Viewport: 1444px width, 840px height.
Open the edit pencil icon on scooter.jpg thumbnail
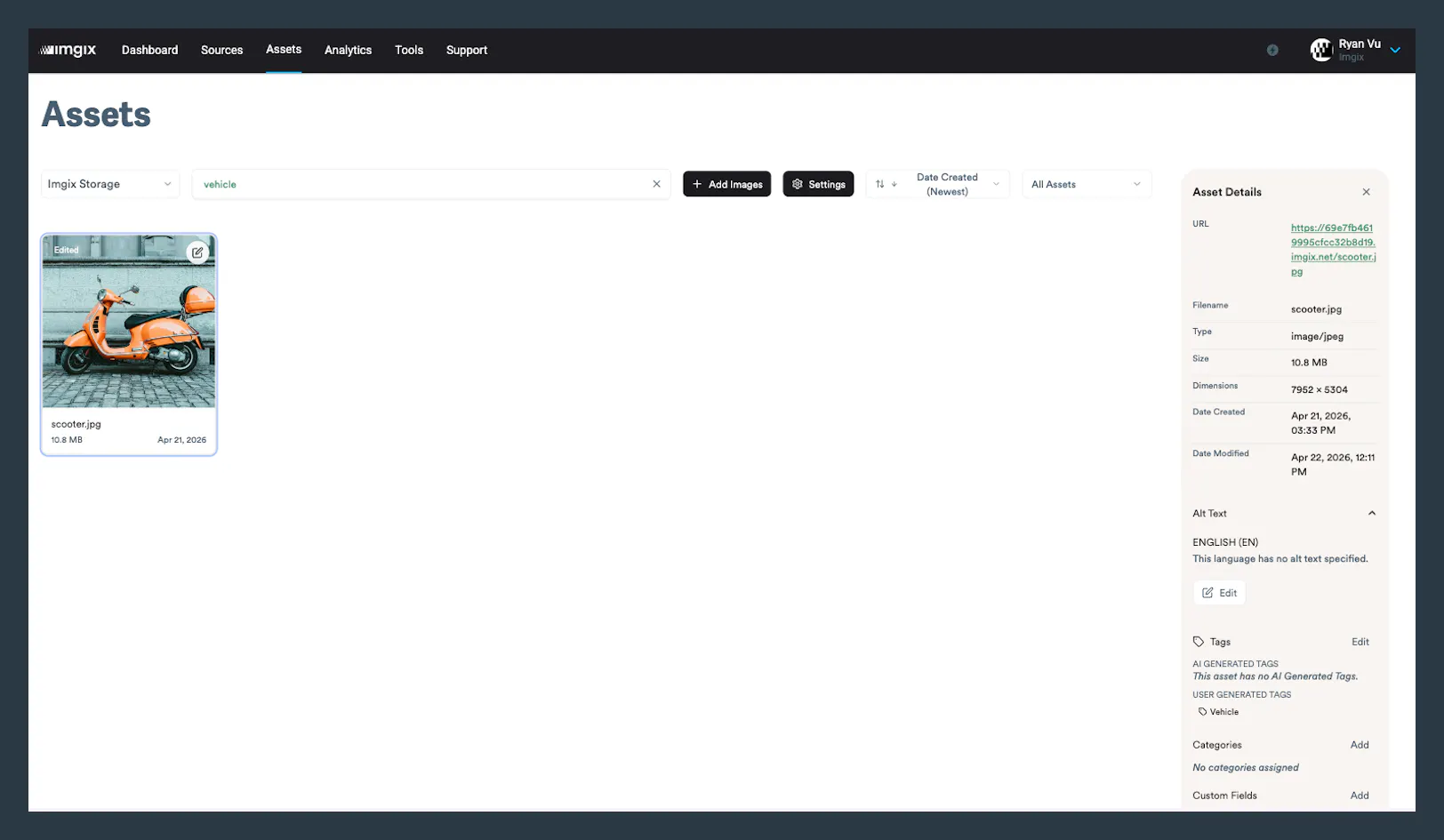pos(197,252)
